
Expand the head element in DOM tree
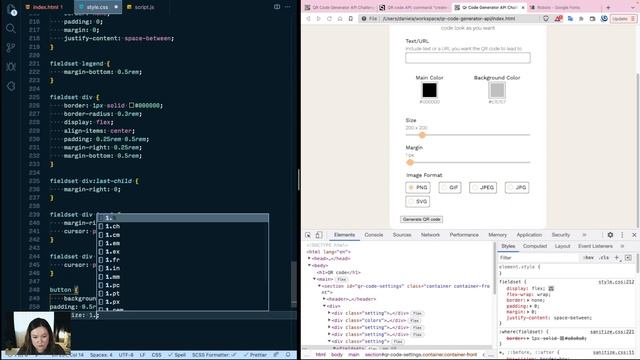click(x=309, y=259)
